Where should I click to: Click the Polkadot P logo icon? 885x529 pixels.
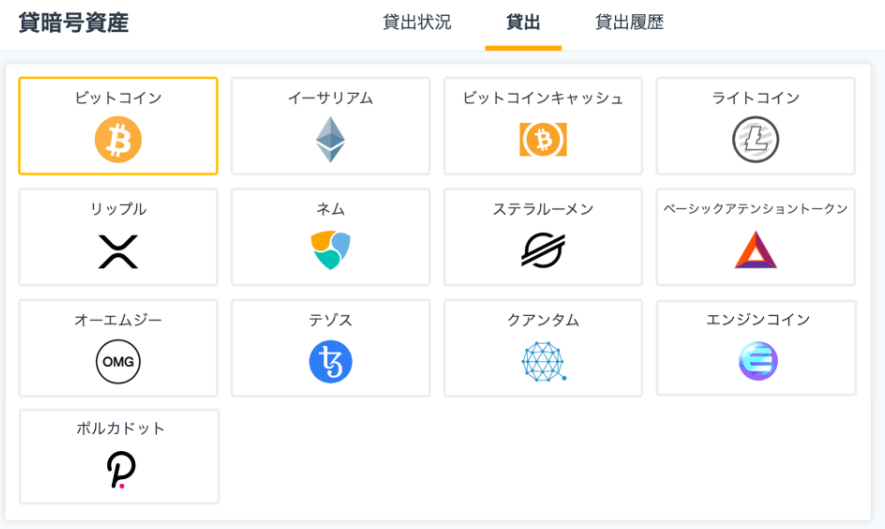tap(121, 470)
